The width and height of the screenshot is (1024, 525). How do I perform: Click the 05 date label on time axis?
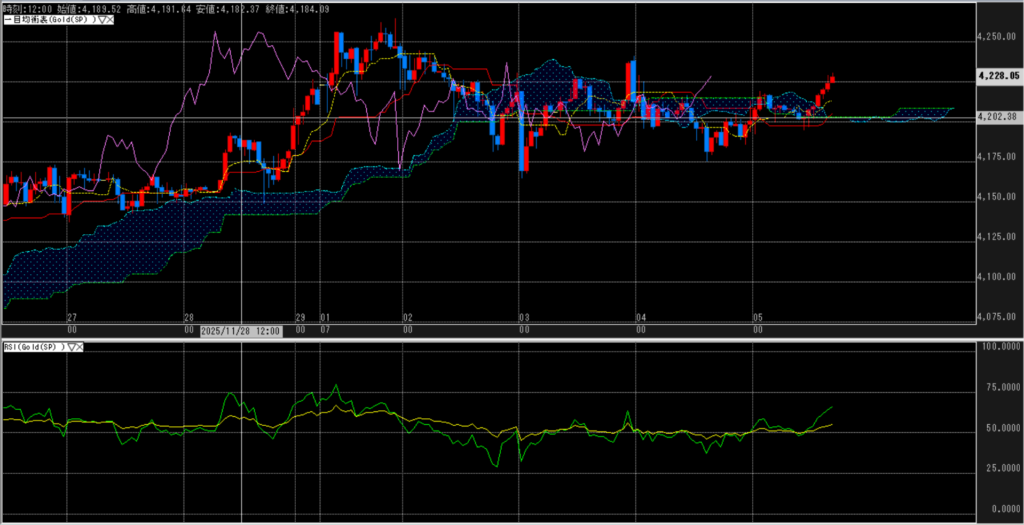757,317
